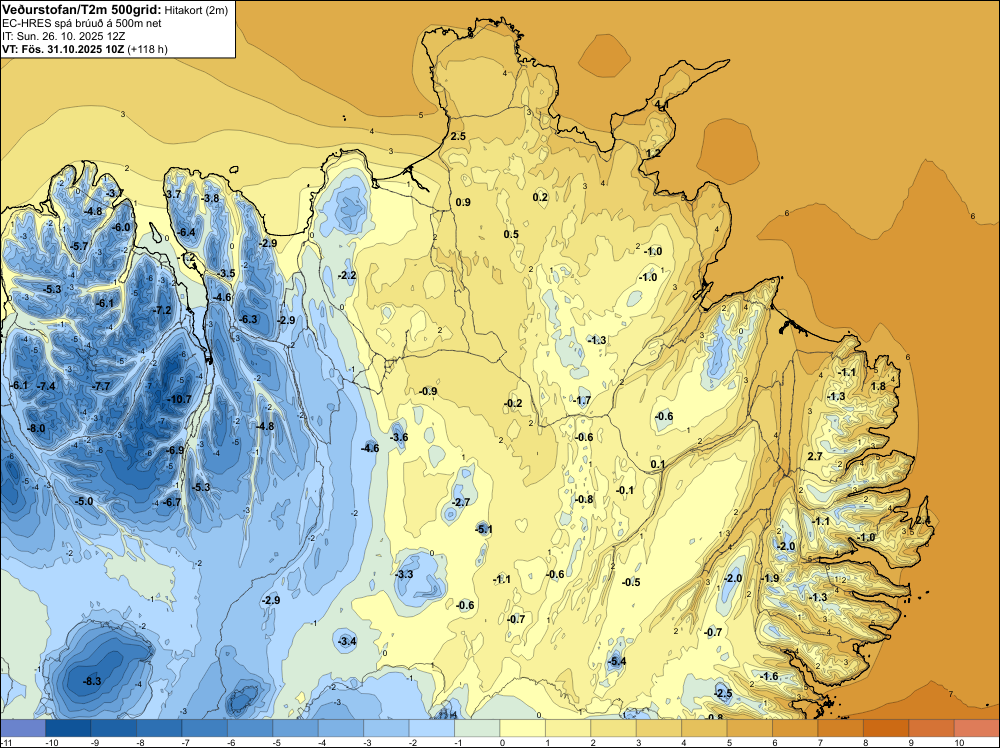Click the '-3.3' temperature value
The image size is (1000, 748).
click(404, 574)
